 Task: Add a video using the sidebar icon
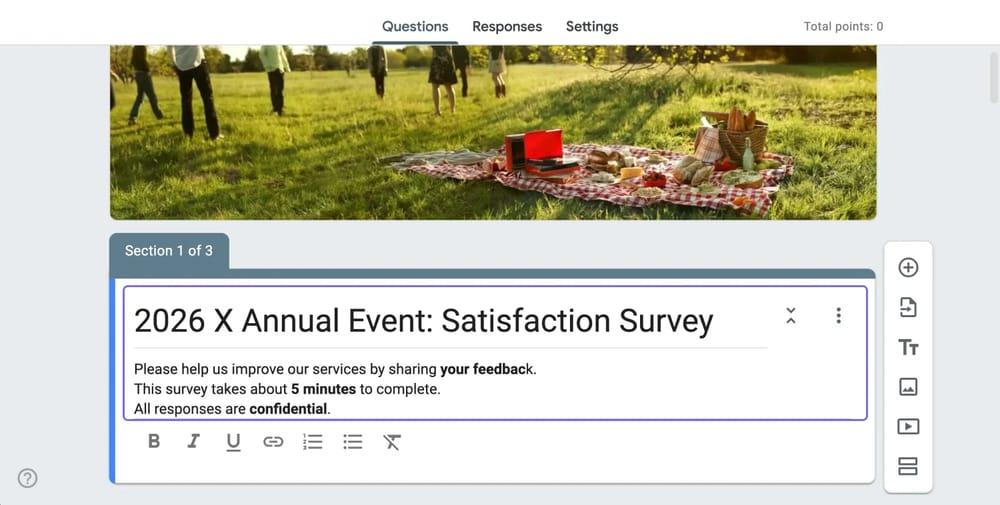[x=908, y=427]
